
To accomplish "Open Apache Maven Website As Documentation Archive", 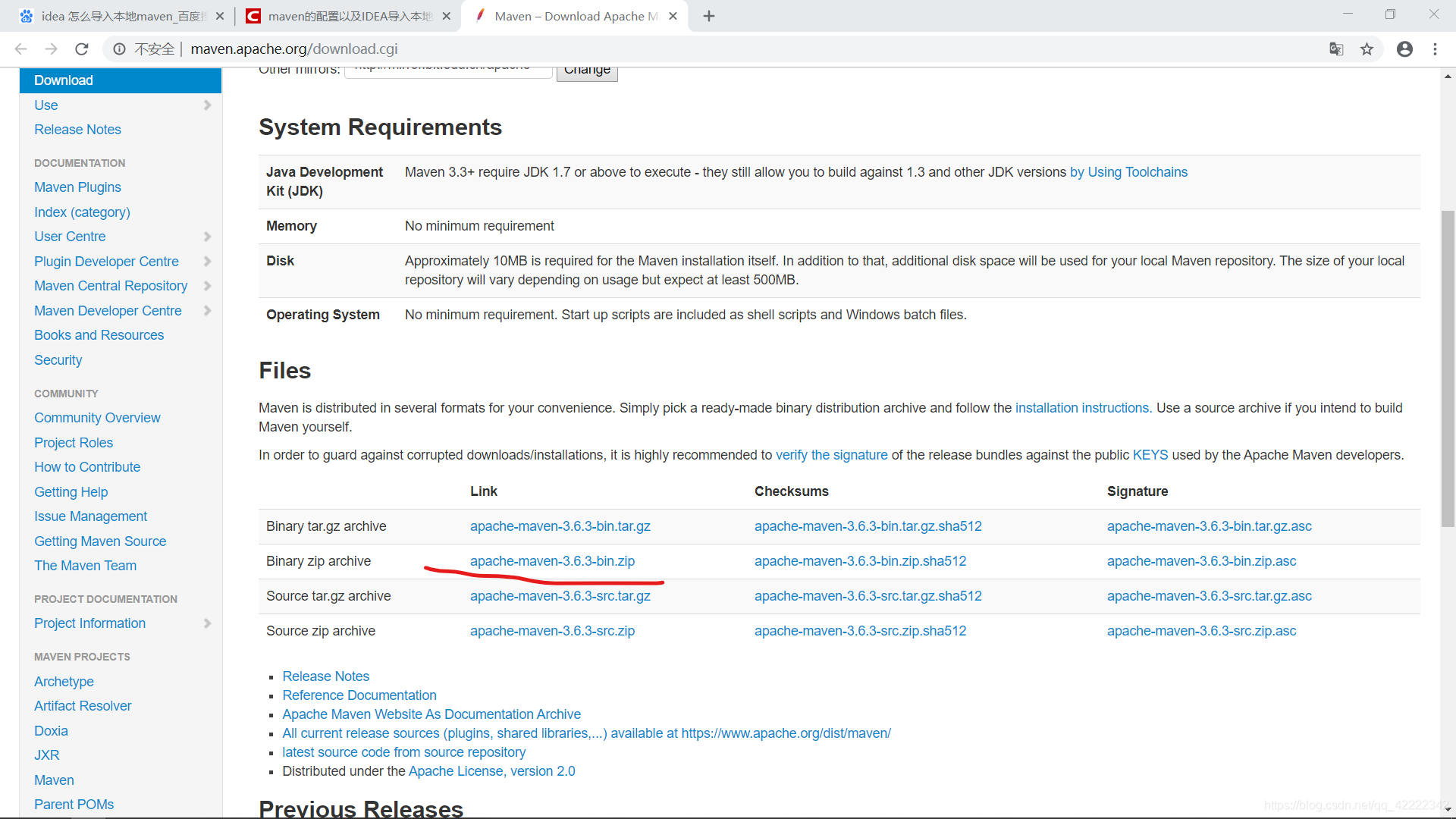I will pos(431,714).
